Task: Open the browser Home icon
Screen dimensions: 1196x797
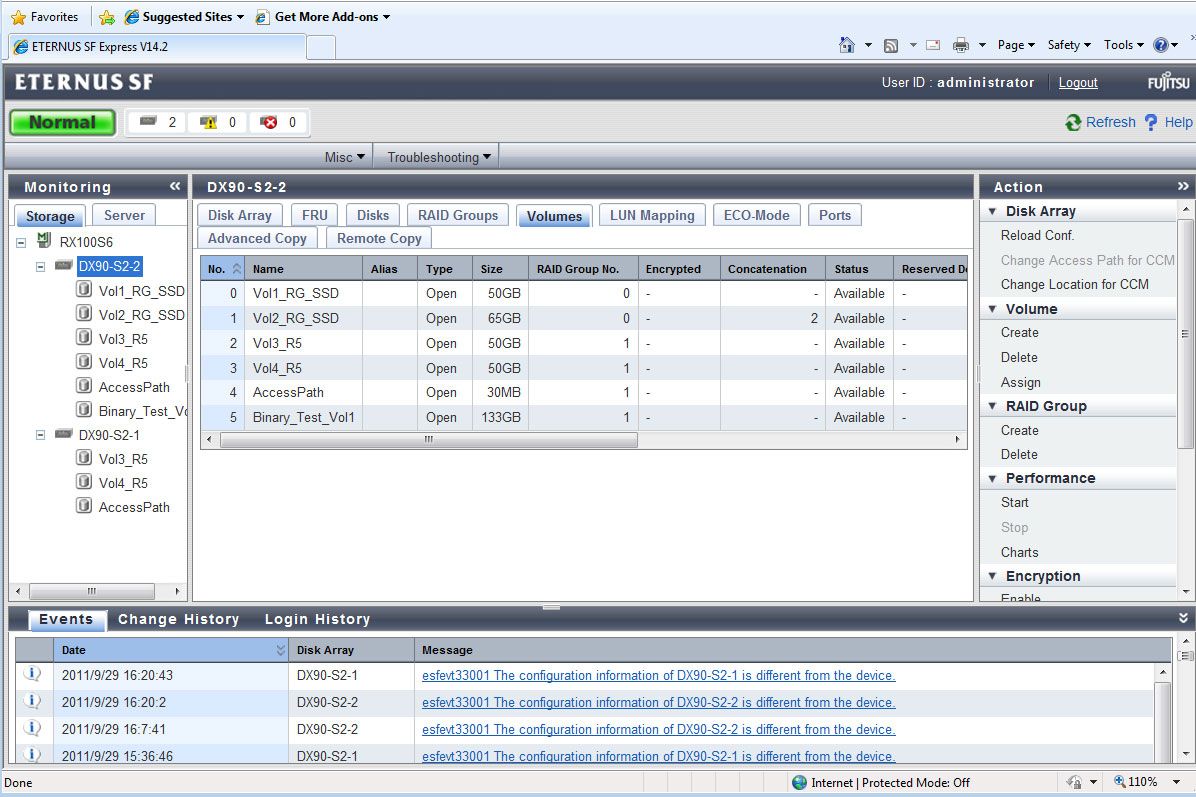Action: (x=847, y=45)
